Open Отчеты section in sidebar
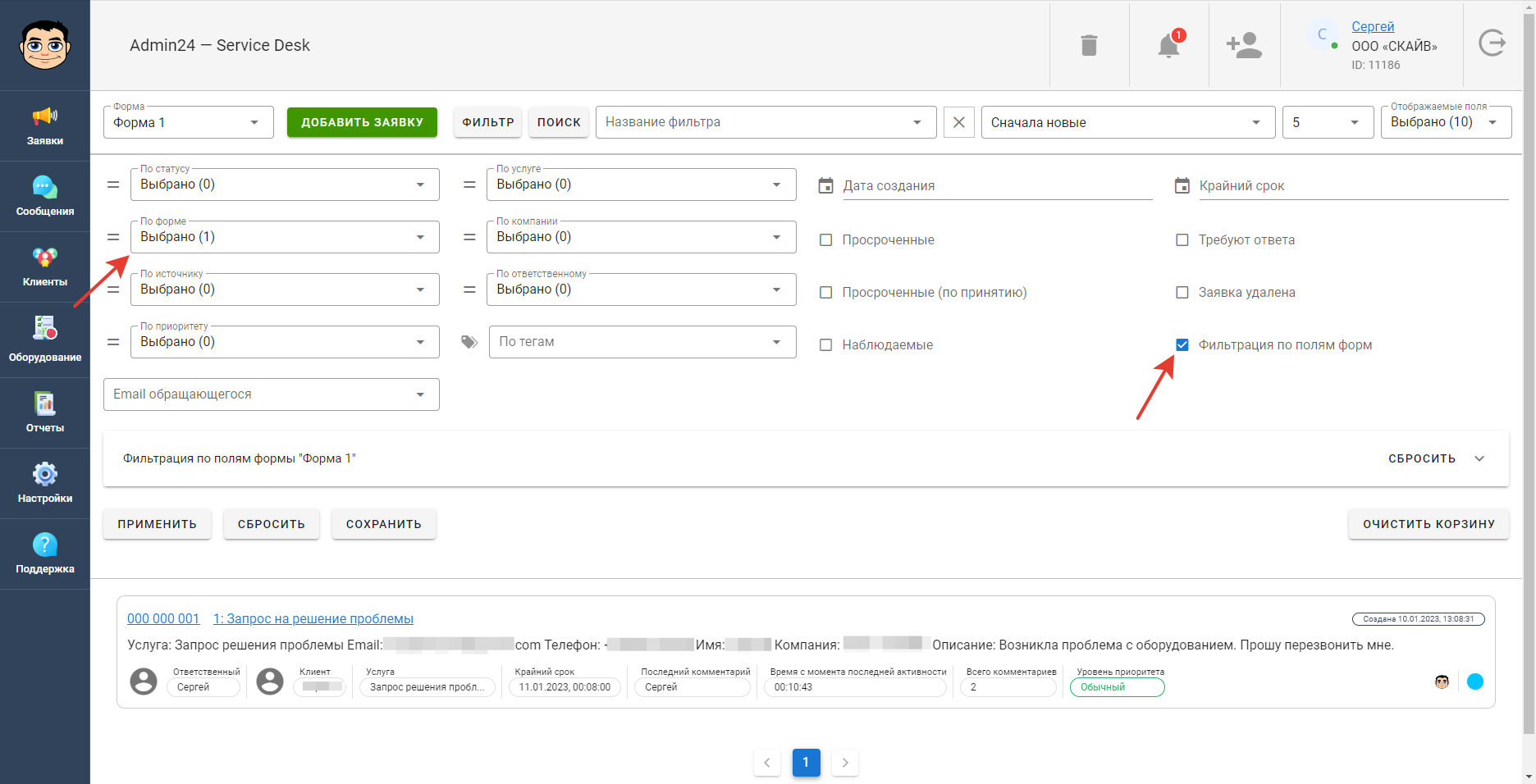Image resolution: width=1536 pixels, height=784 pixels. click(x=45, y=412)
